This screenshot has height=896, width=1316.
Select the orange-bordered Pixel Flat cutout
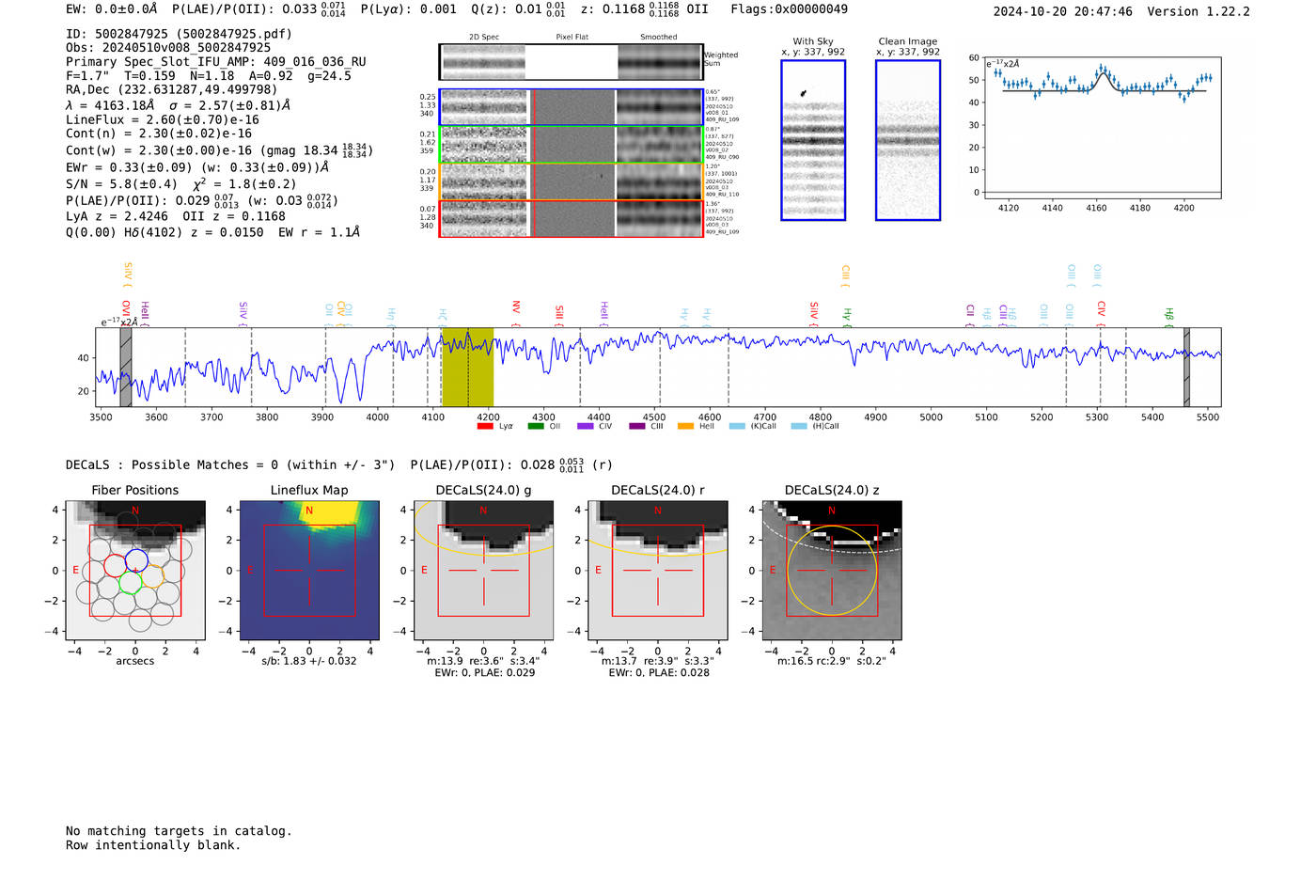pos(573,181)
